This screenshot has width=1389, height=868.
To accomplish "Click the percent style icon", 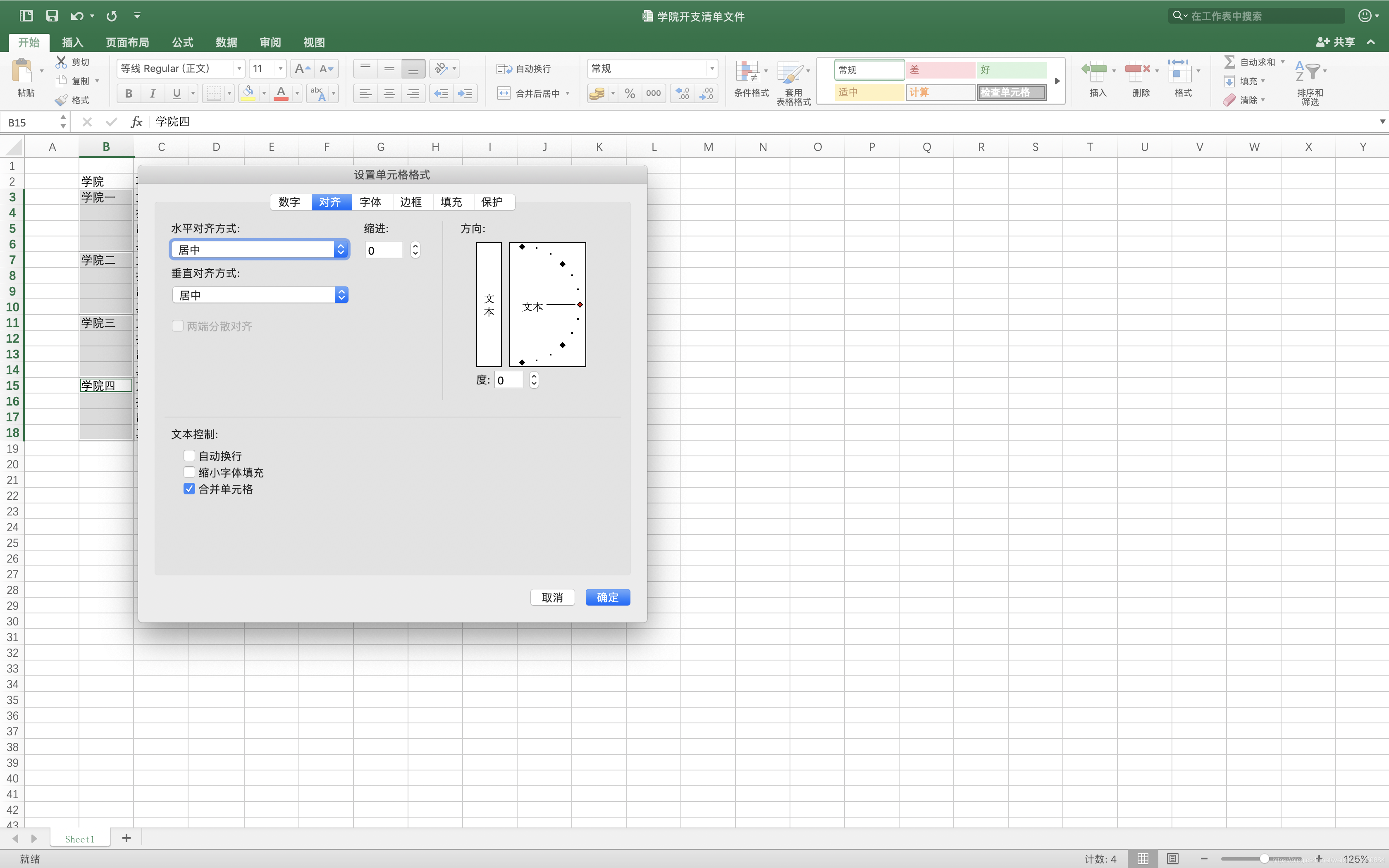I will 630,93.
